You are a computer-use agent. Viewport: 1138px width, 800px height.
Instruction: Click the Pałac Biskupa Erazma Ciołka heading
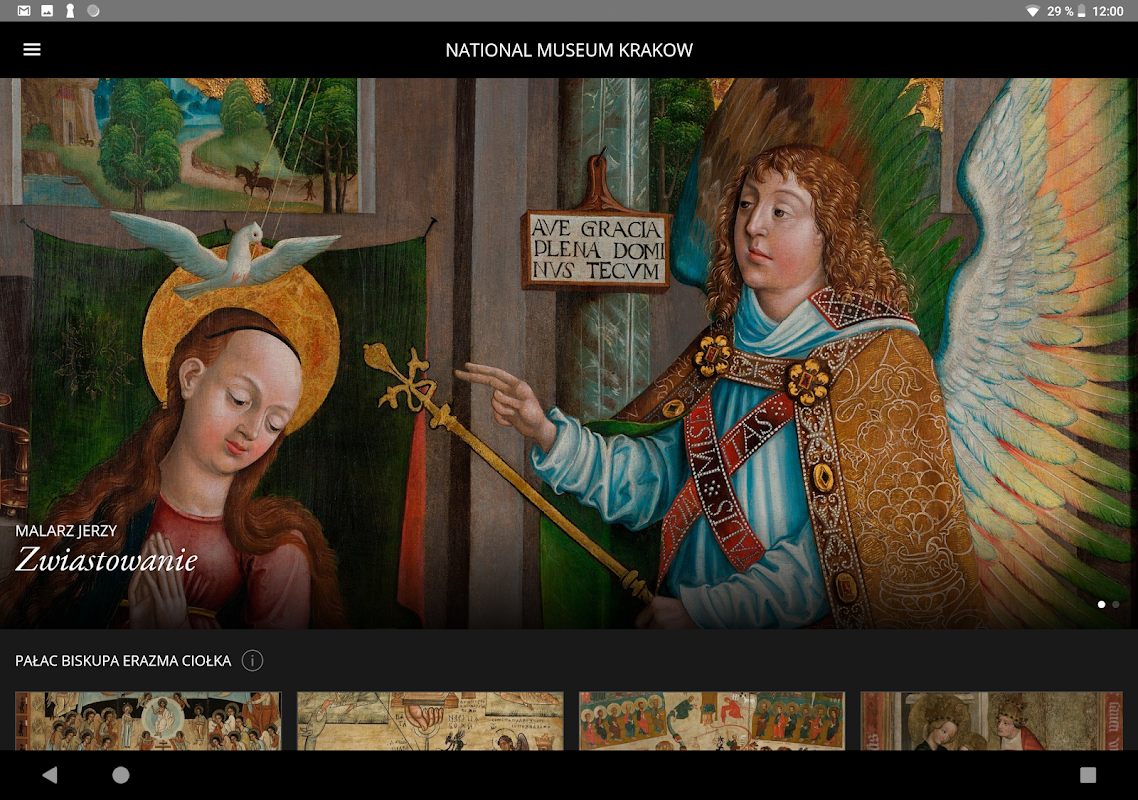123,661
